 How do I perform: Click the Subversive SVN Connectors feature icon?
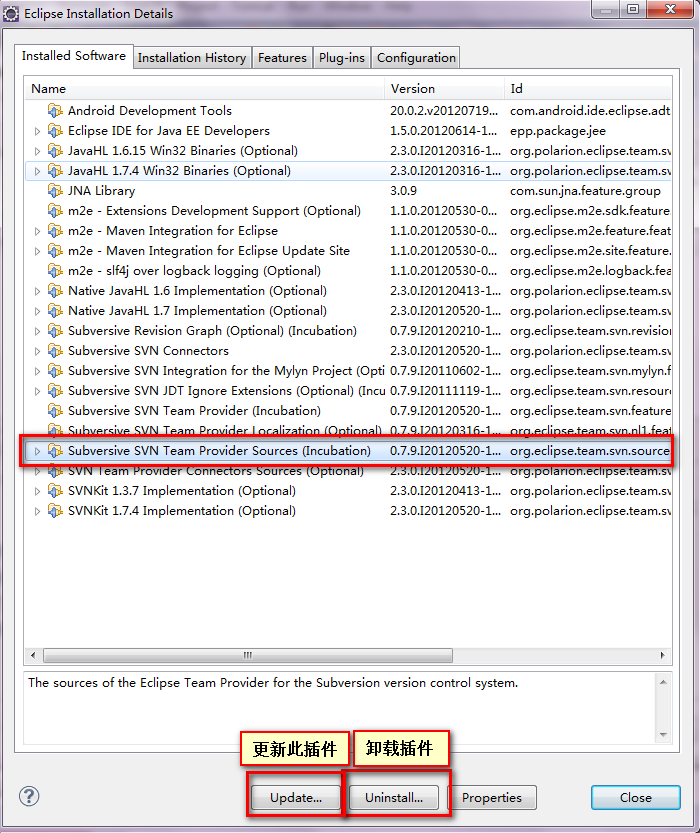tap(55, 351)
